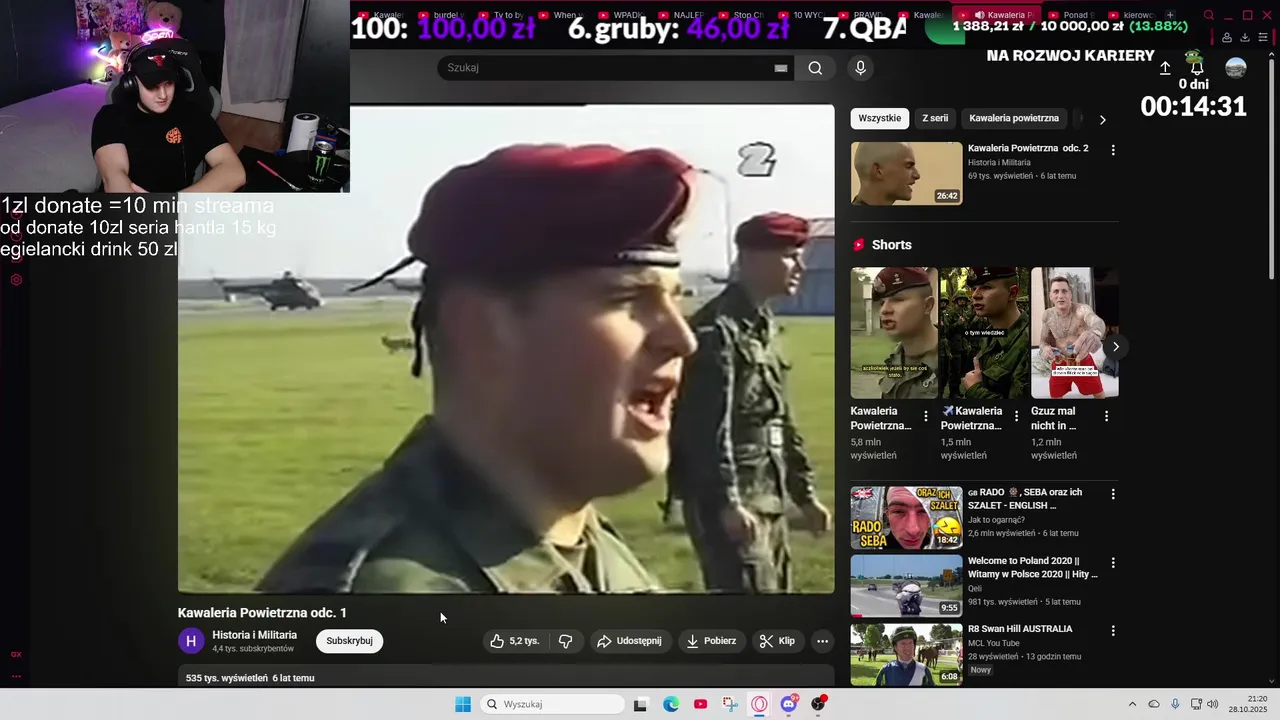Click the YouTube notifications bell
Viewport: 1280px width, 720px height.
coord(1196,68)
